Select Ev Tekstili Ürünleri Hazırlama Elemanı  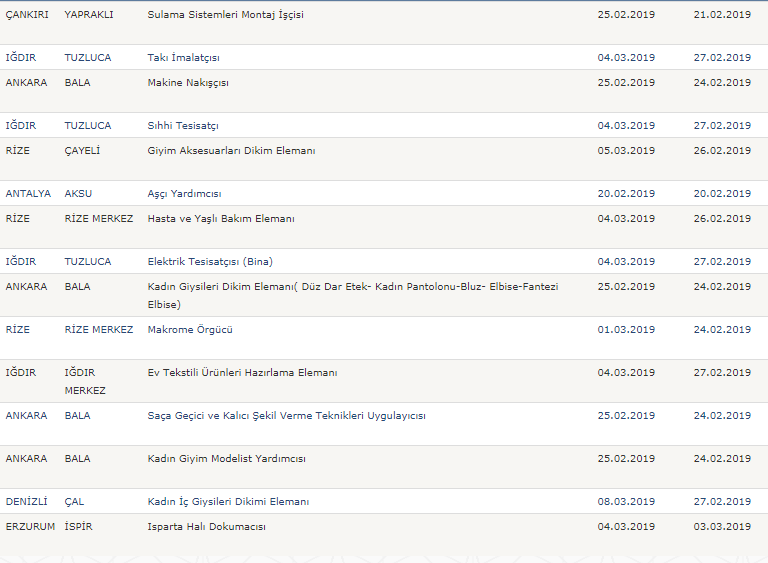point(242,373)
